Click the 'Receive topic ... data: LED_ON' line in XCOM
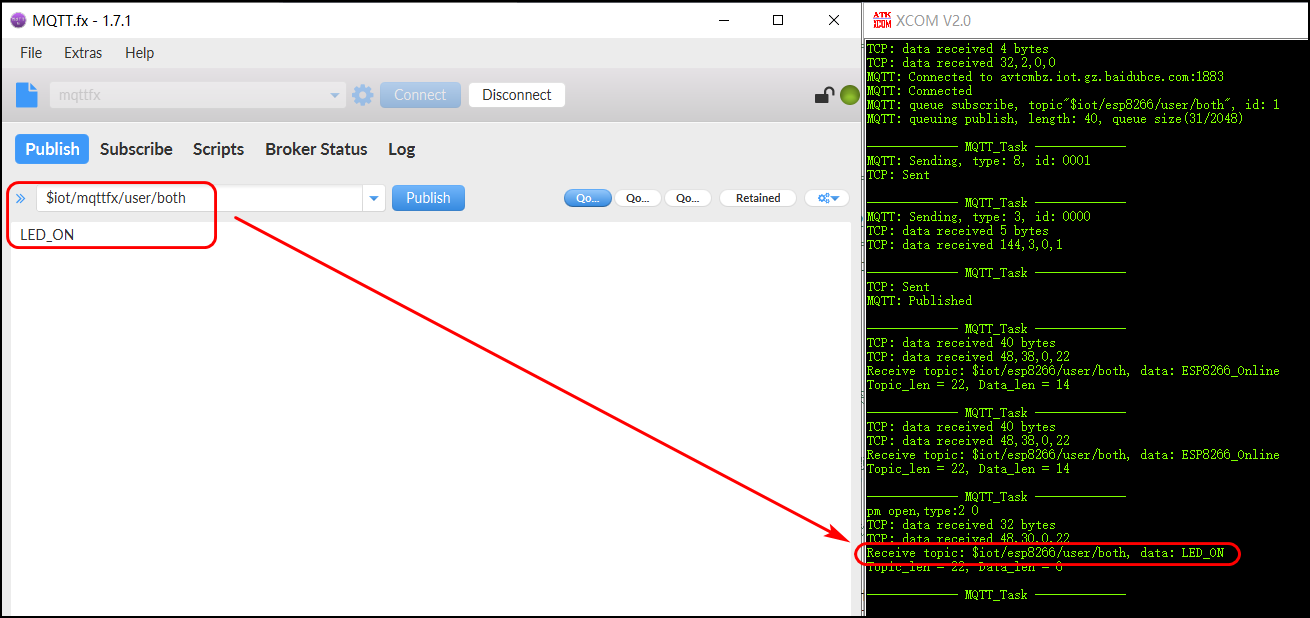This screenshot has width=1310, height=618. click(x=1045, y=553)
